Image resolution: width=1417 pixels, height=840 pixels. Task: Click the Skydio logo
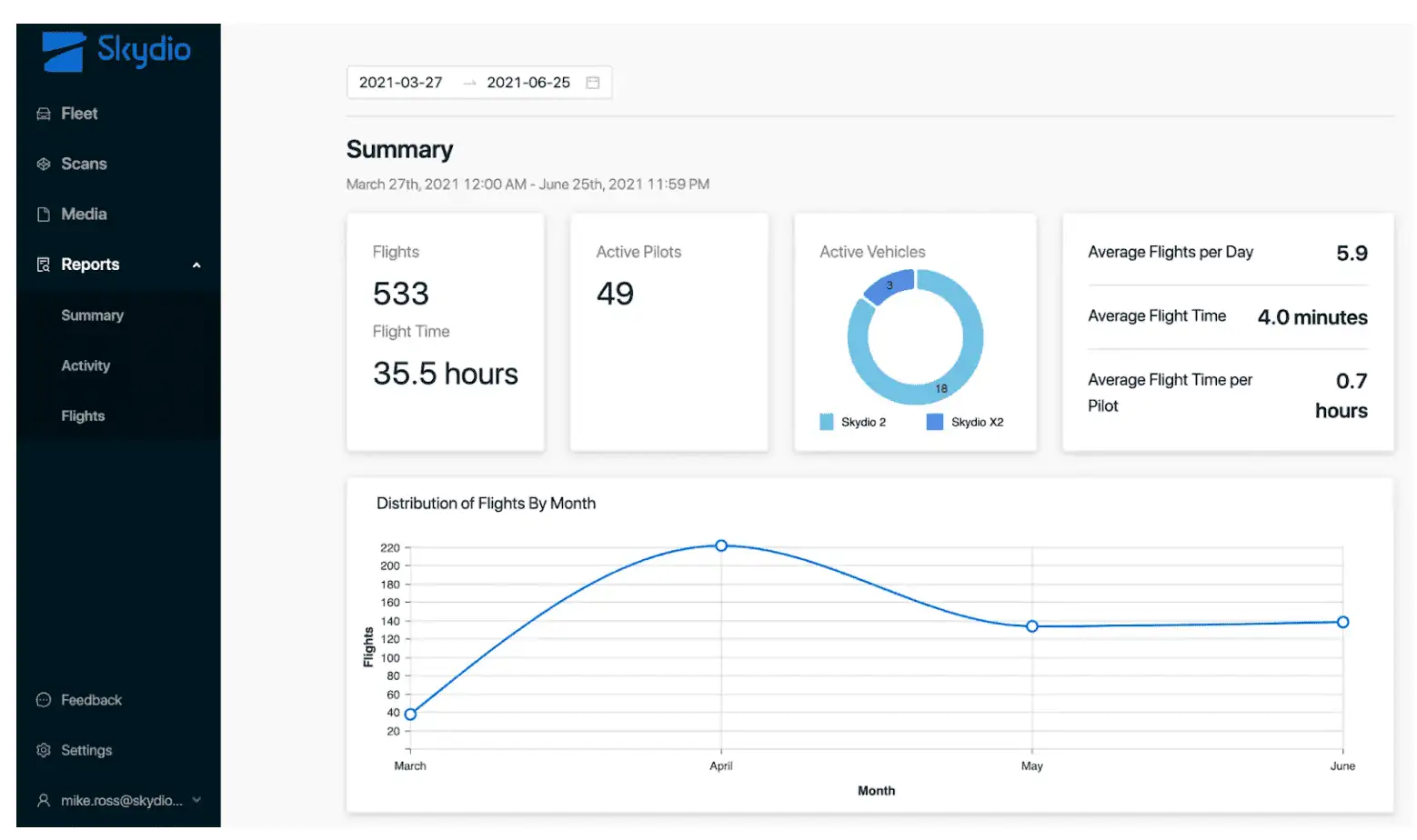point(116,51)
